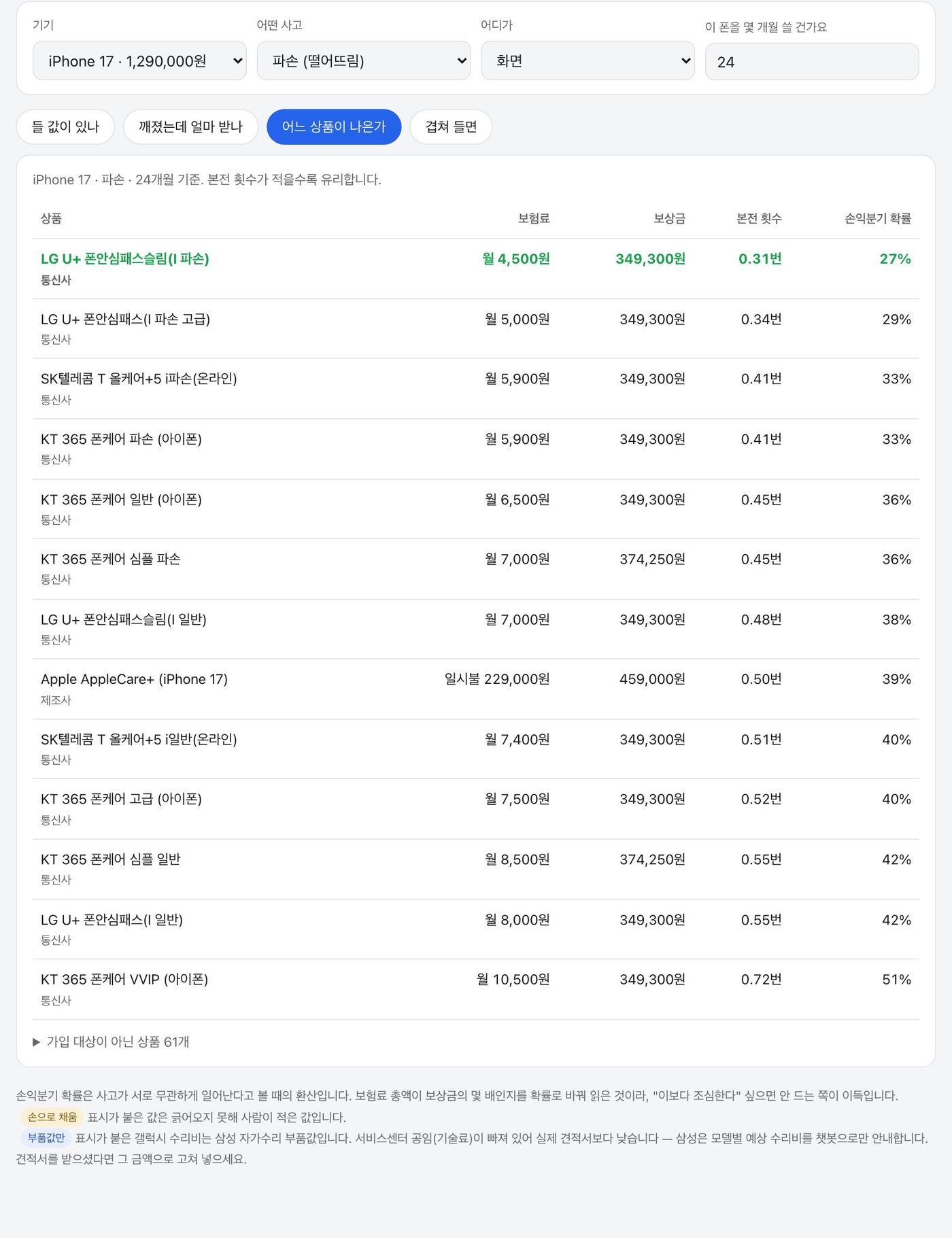Expand the 가입 대상이 아닌 상품 61개 list
The width and height of the screenshot is (952, 1238).
click(112, 1042)
